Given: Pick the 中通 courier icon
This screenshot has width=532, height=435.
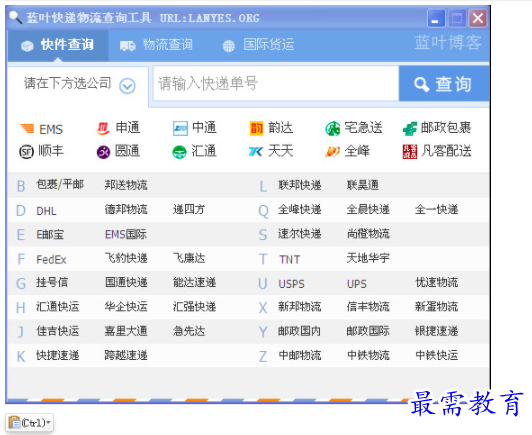Looking at the screenshot, I should [180, 128].
